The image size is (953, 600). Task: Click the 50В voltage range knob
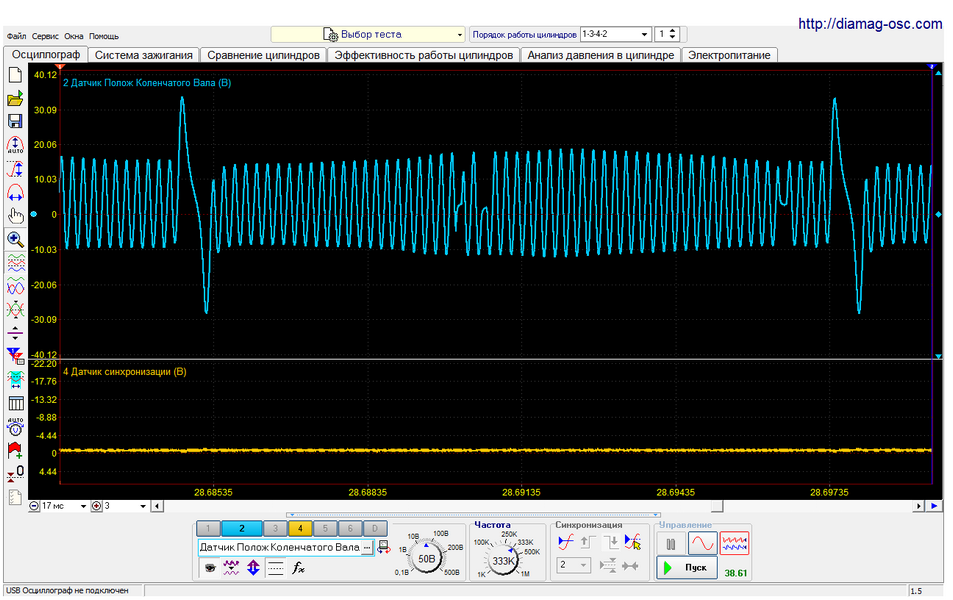pyautogui.click(x=427, y=558)
